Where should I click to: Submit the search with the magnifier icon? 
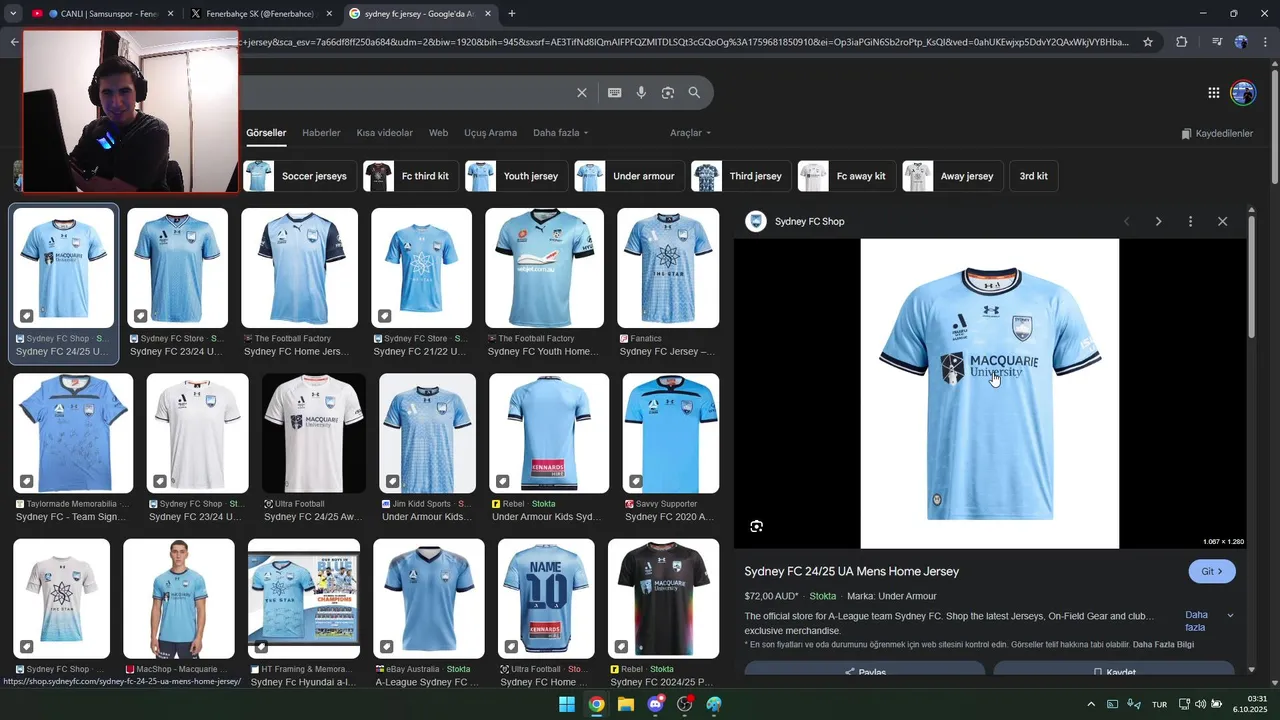click(694, 93)
